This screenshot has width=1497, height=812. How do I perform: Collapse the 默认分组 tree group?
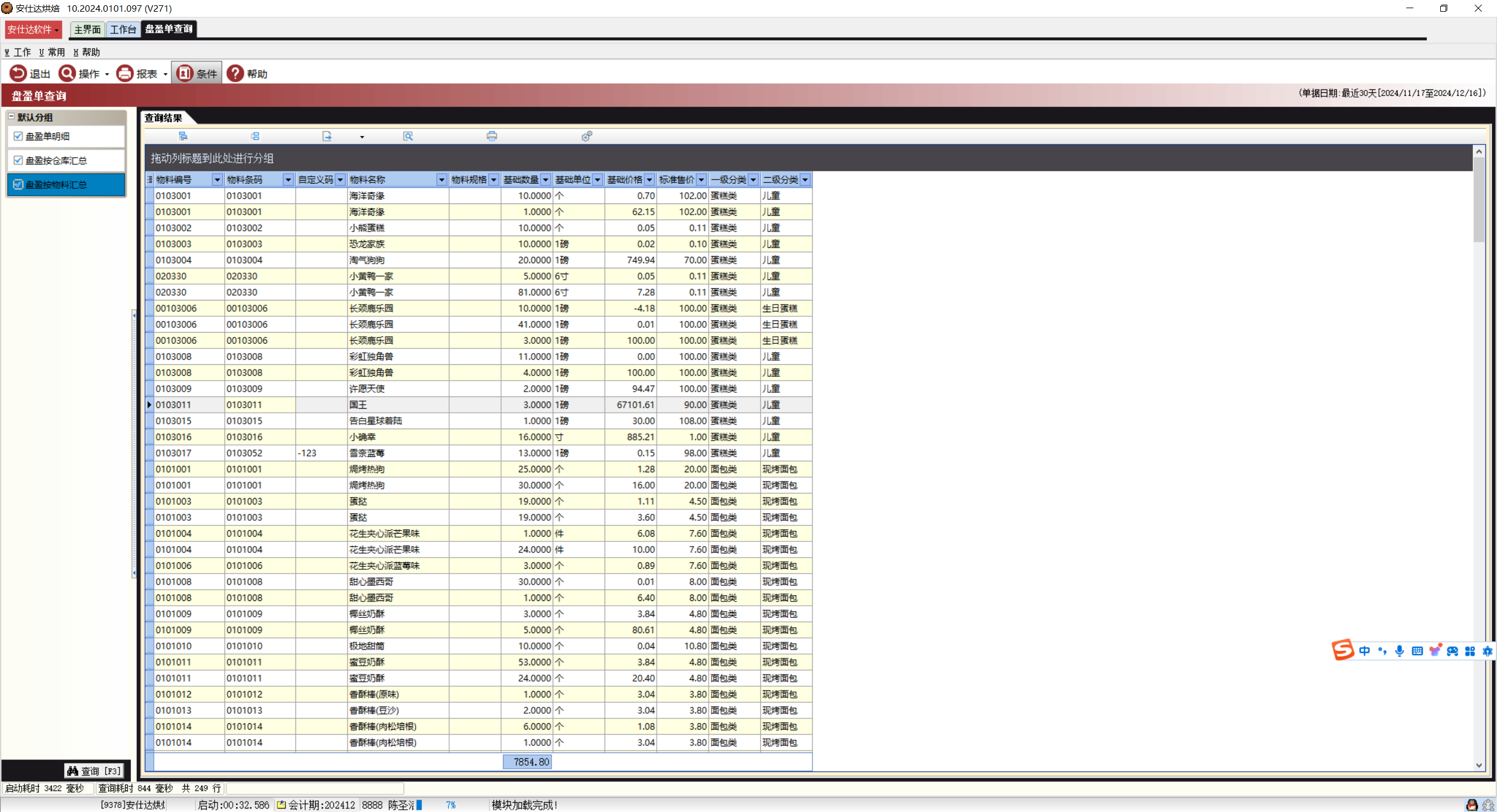pyautogui.click(x=11, y=117)
